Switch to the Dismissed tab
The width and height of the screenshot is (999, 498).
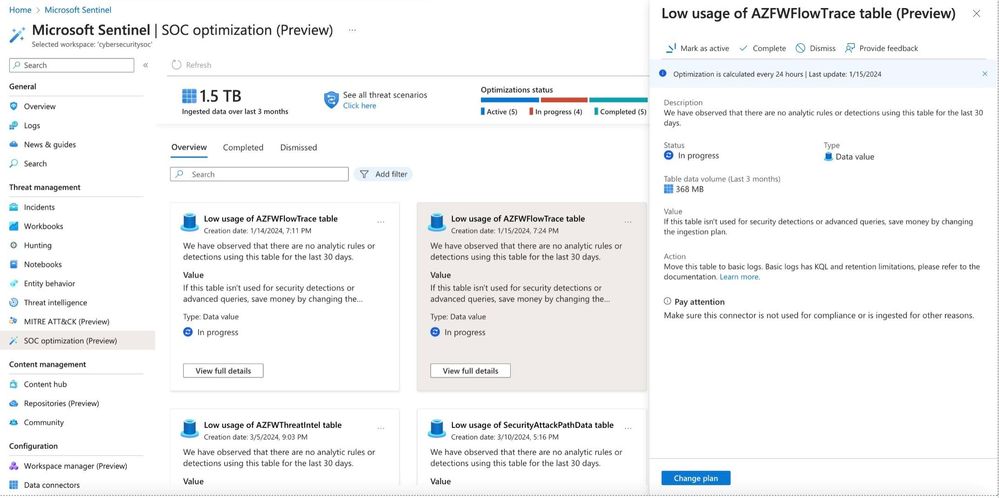pyautogui.click(x=298, y=147)
